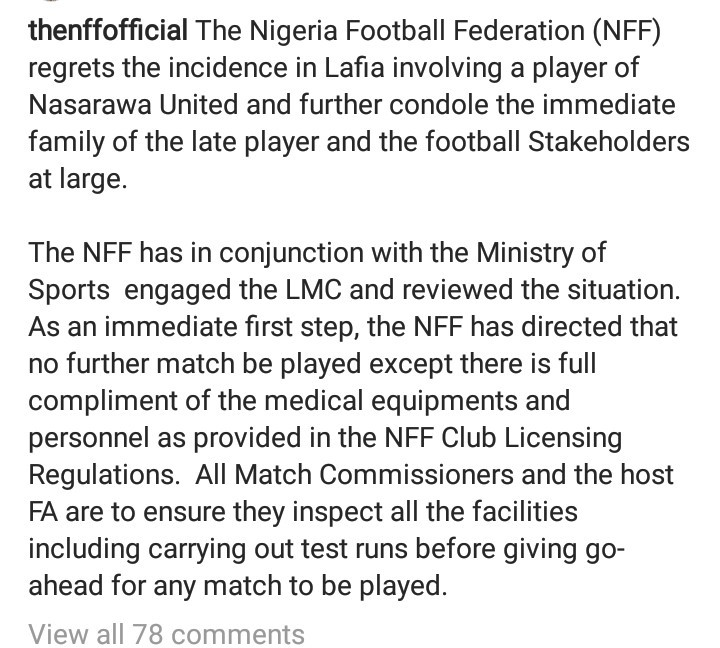Click the "(NFF)" abbreviation in first line
Image resolution: width=720 pixels, height=648 pixels.
(626, 31)
